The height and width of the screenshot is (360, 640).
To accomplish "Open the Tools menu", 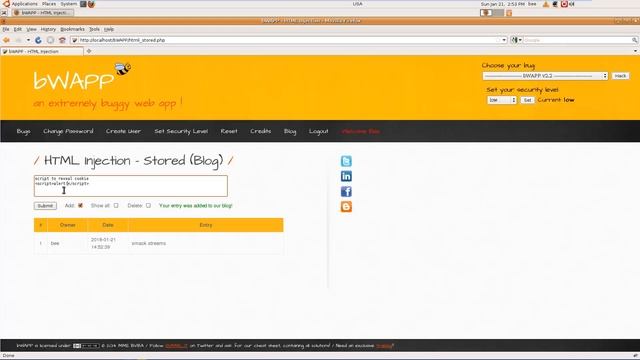I will (94, 29).
